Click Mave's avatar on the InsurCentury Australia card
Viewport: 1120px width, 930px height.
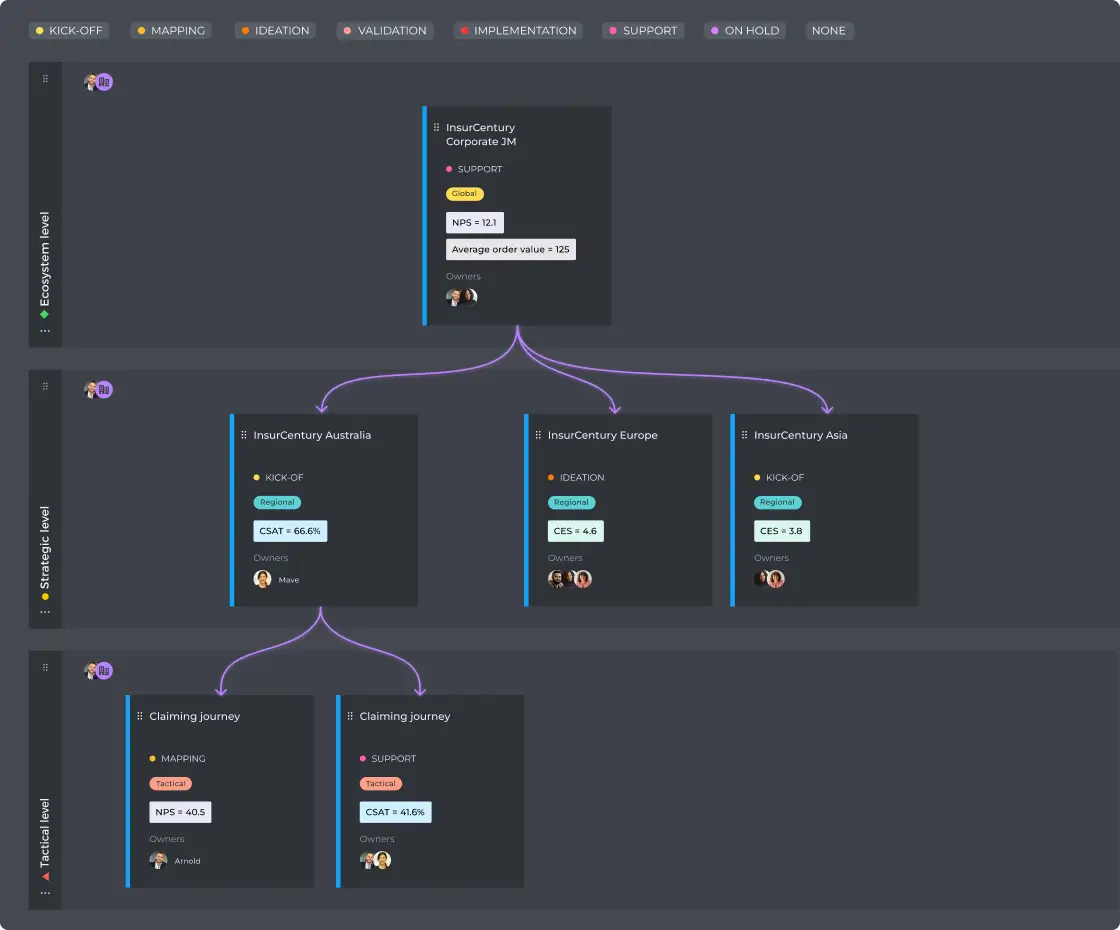coord(261,578)
